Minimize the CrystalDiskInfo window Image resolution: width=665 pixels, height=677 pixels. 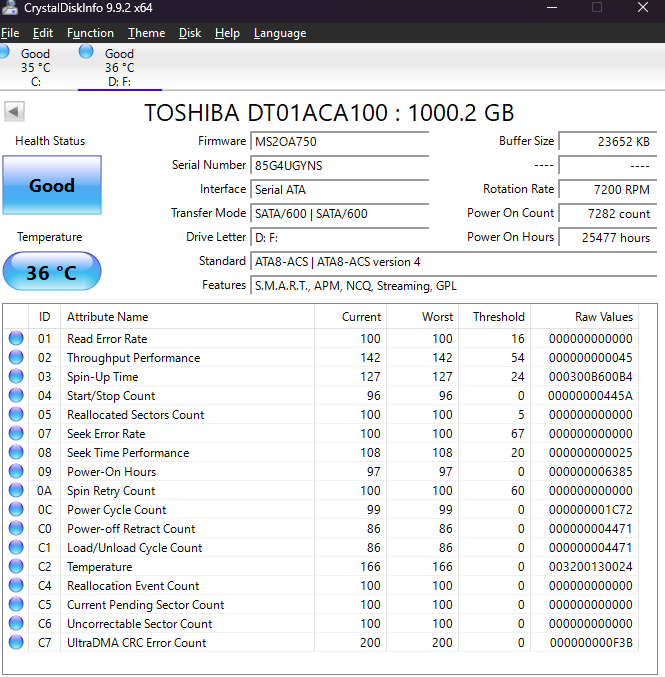pyautogui.click(x=552, y=8)
